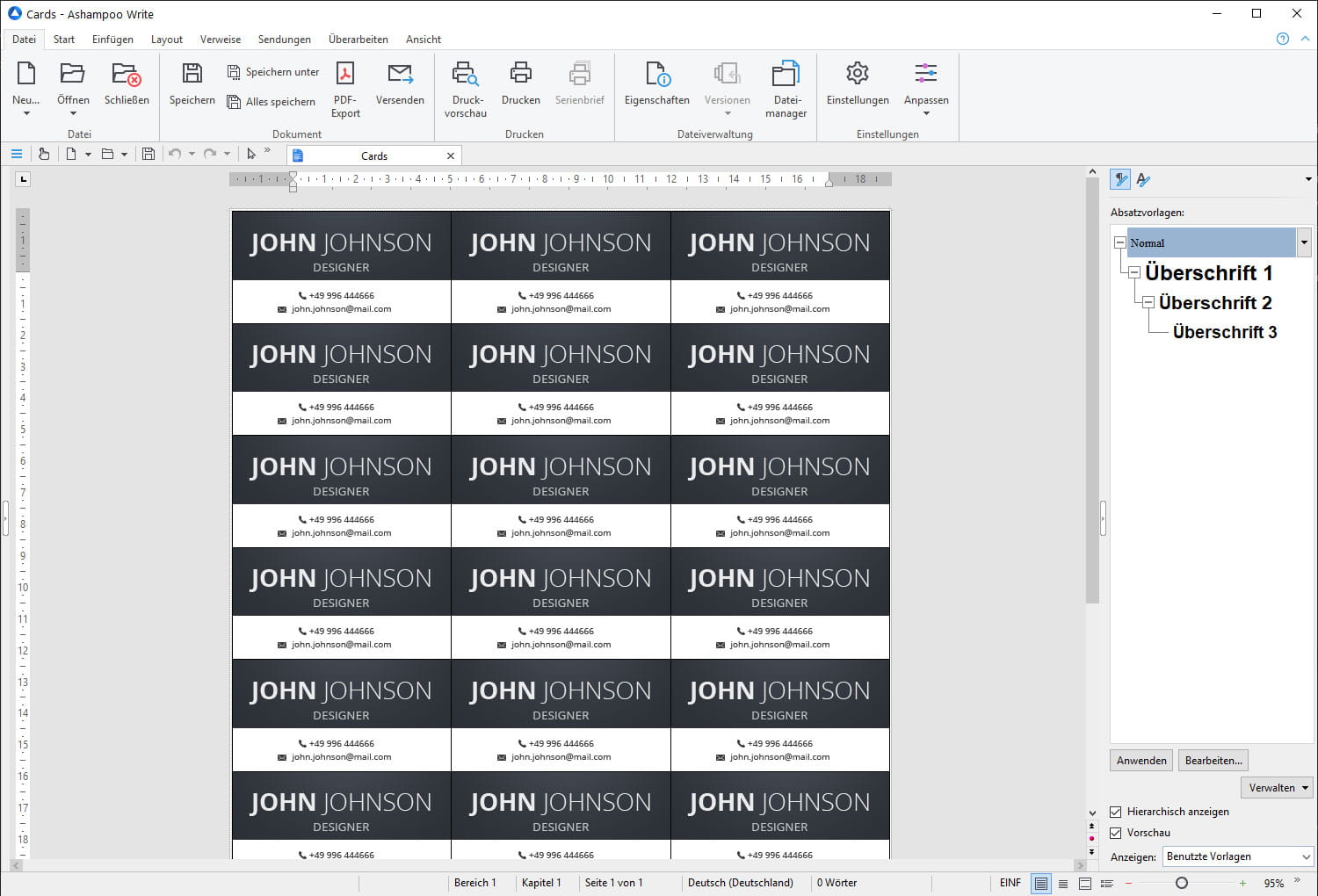The width and height of the screenshot is (1318, 896).
Task: Open Einstellungen gear icon
Action: coord(857,75)
